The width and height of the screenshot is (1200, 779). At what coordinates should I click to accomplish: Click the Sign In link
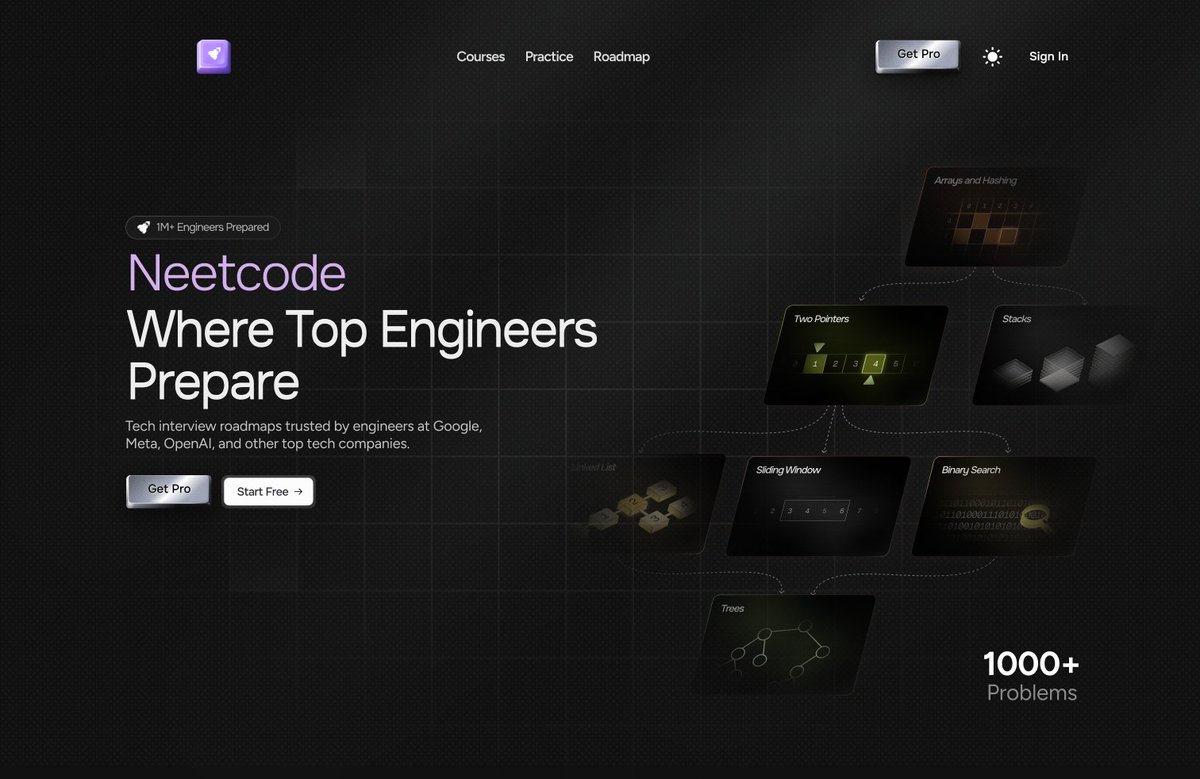pos(1048,57)
